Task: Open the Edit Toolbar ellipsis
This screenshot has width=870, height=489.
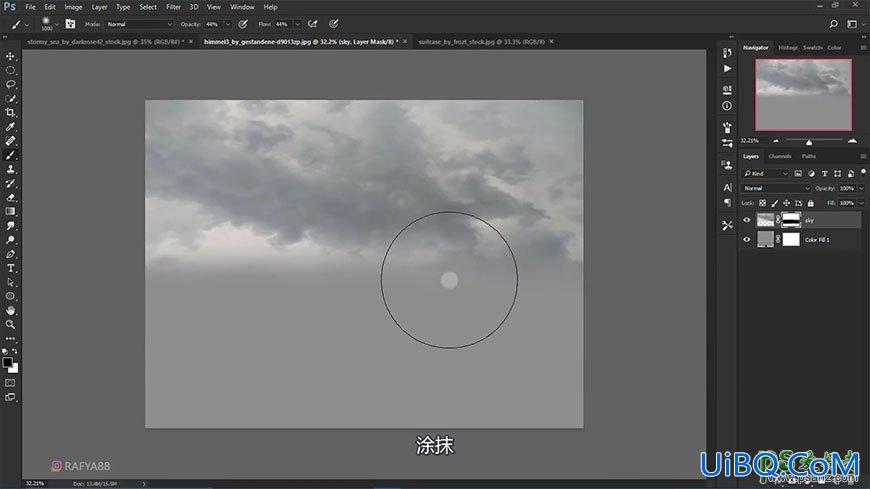Action: [x=10, y=339]
